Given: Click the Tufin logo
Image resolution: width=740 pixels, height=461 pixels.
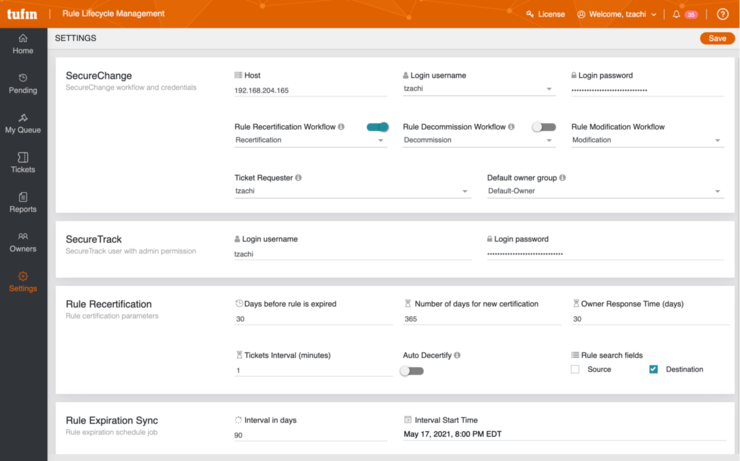Looking at the screenshot, I should 22,14.
